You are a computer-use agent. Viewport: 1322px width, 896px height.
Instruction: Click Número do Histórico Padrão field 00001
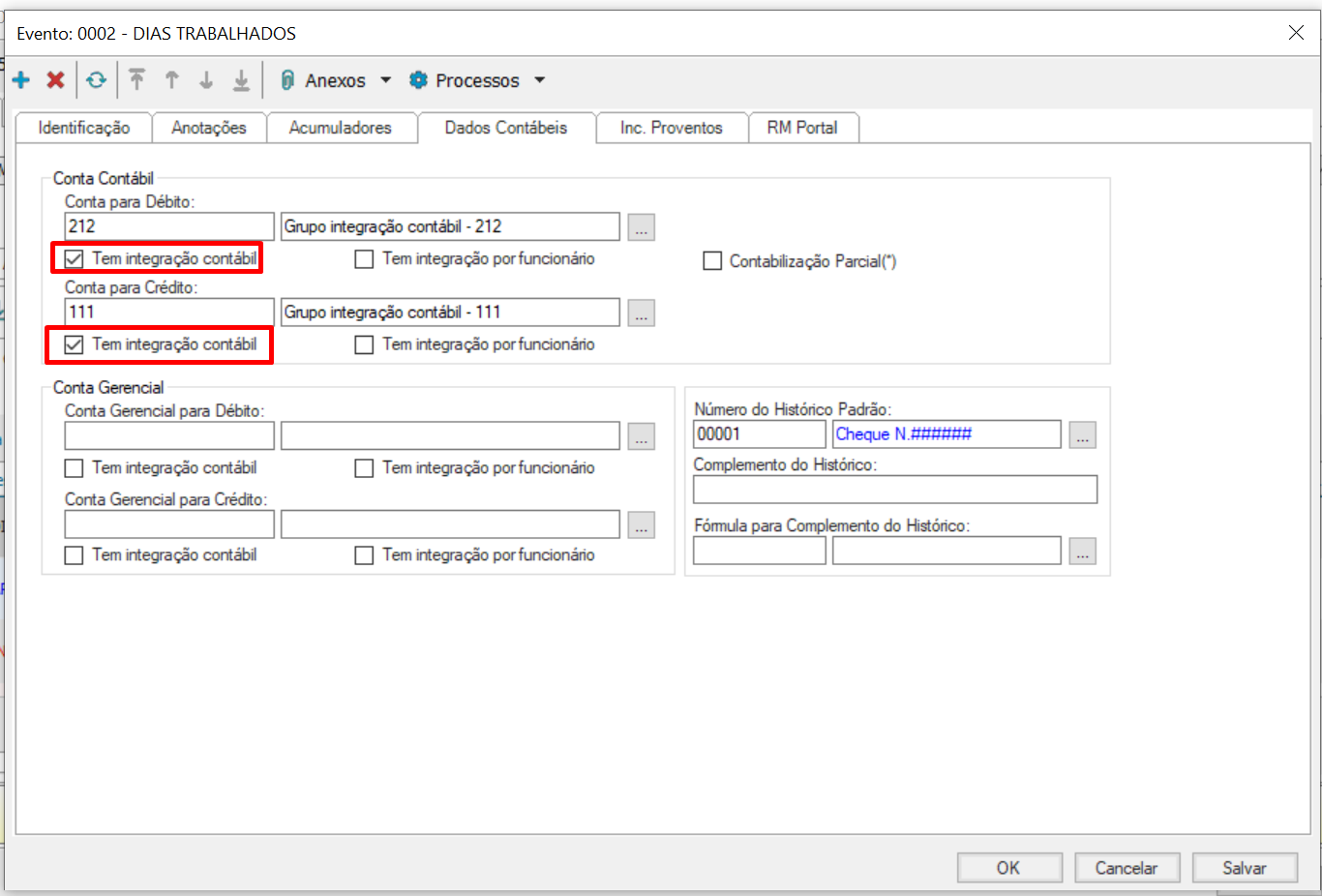pyautogui.click(x=760, y=434)
